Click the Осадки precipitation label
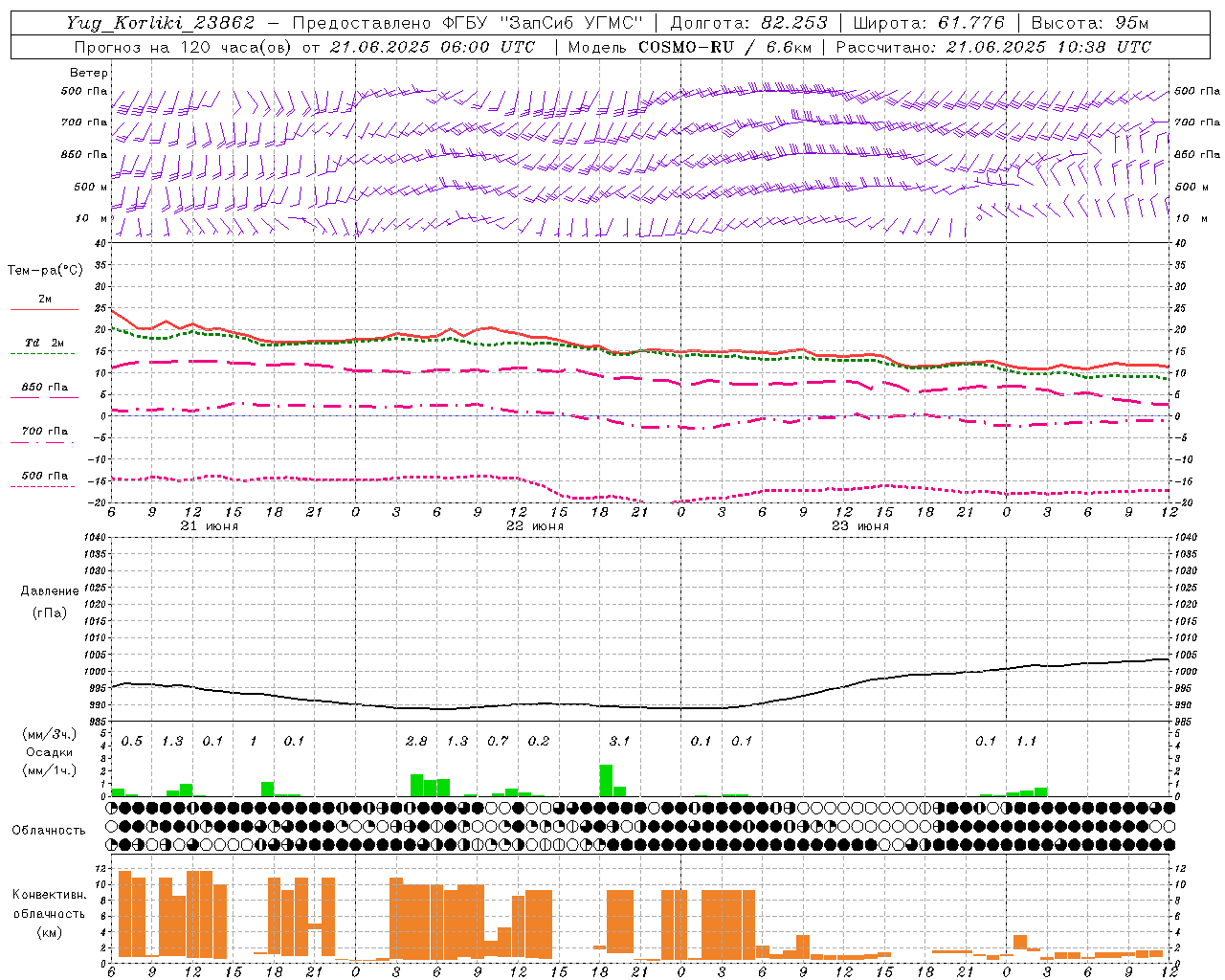This screenshot has width=1225, height=980. point(50,752)
